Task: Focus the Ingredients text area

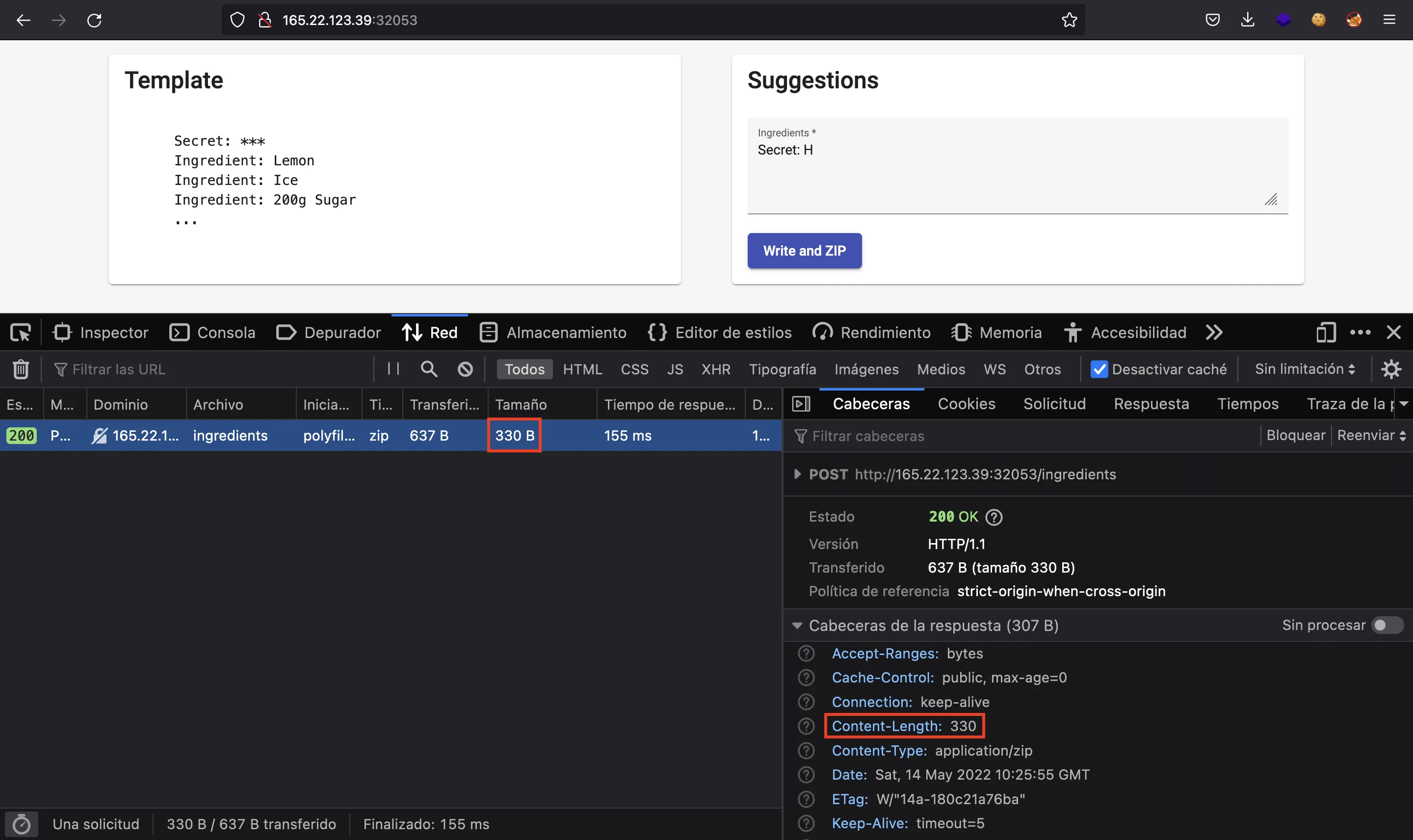Action: (x=1018, y=166)
